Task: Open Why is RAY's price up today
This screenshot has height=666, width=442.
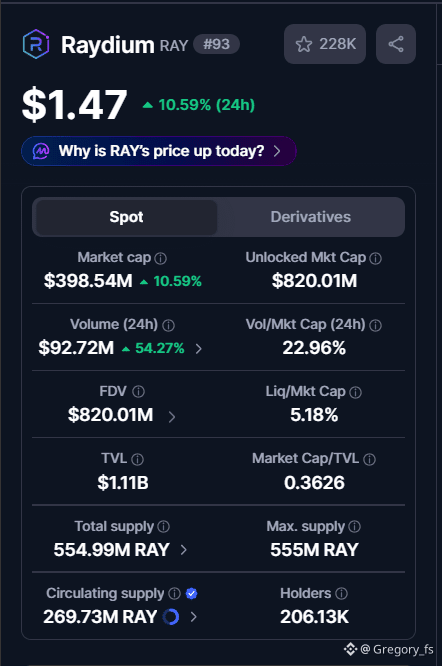Action: [x=159, y=151]
